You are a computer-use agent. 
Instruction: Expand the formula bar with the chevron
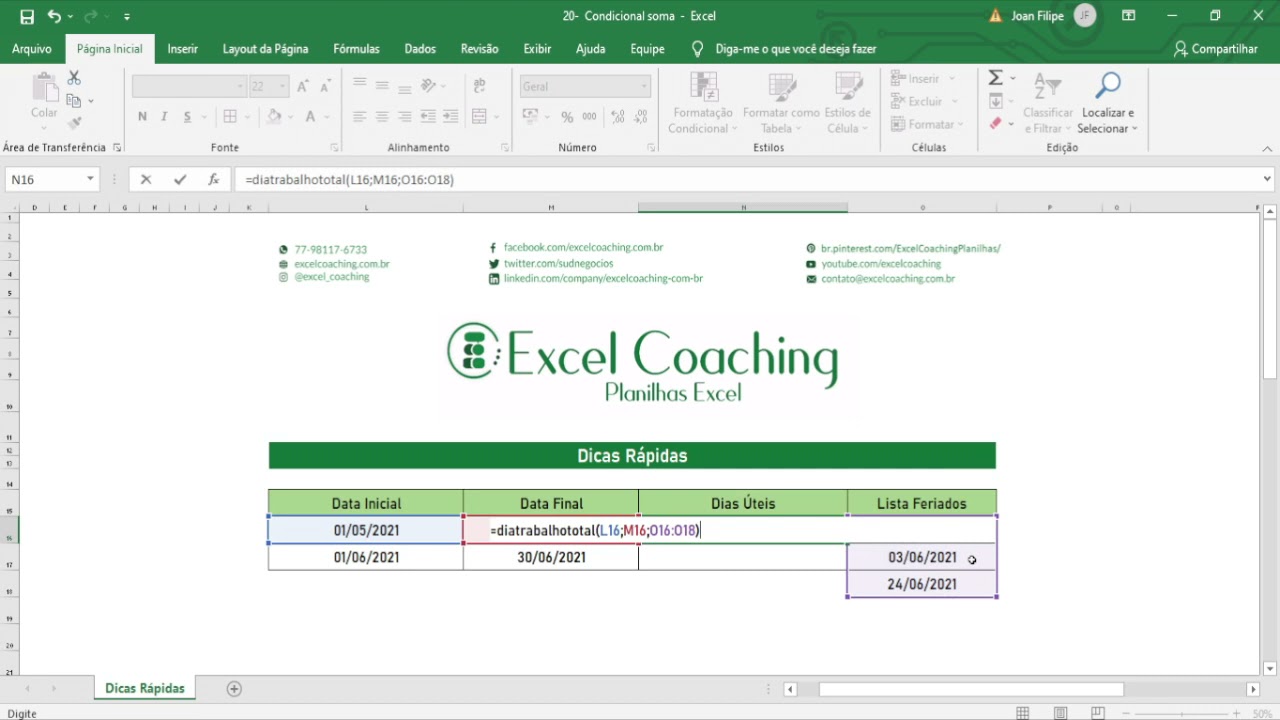[x=1268, y=180]
